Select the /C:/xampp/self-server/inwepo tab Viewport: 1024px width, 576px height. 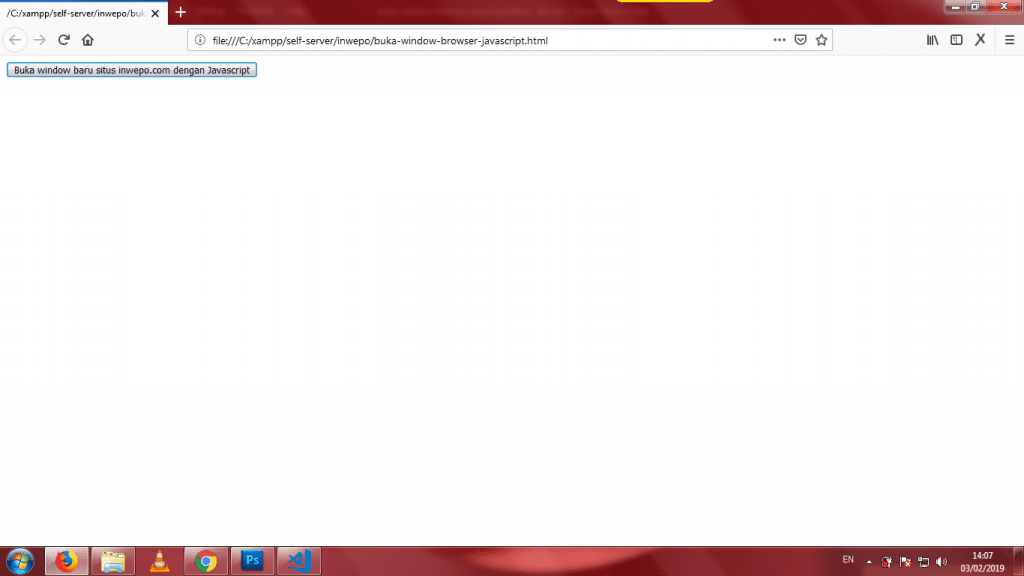(x=83, y=13)
